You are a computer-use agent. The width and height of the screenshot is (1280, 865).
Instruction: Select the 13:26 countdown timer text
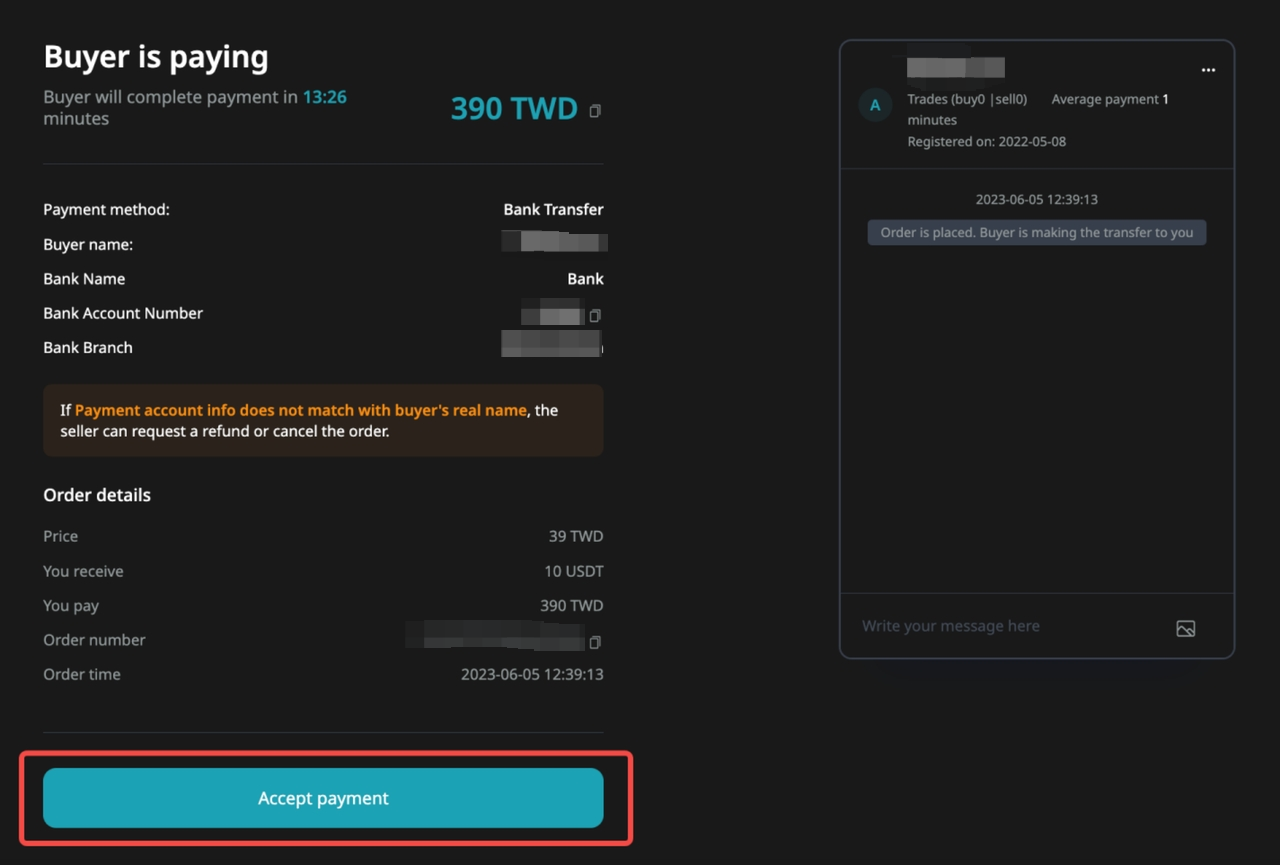(x=325, y=97)
